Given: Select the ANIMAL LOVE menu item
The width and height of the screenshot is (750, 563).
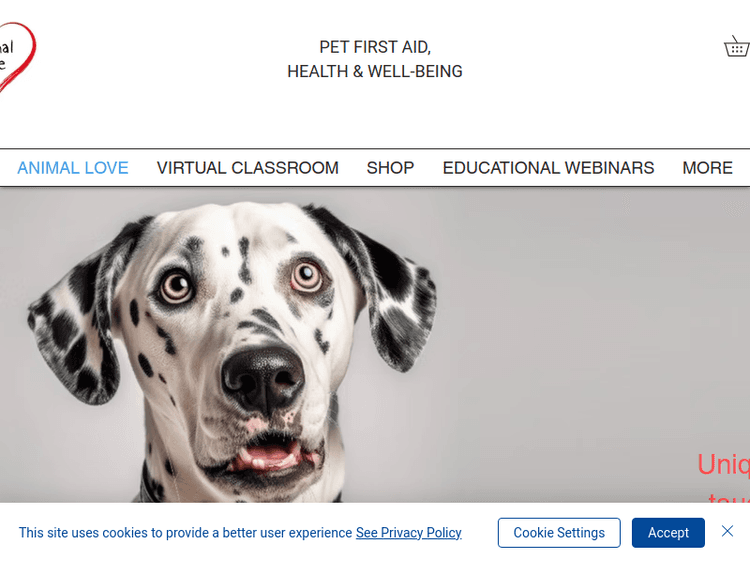Looking at the screenshot, I should [73, 168].
